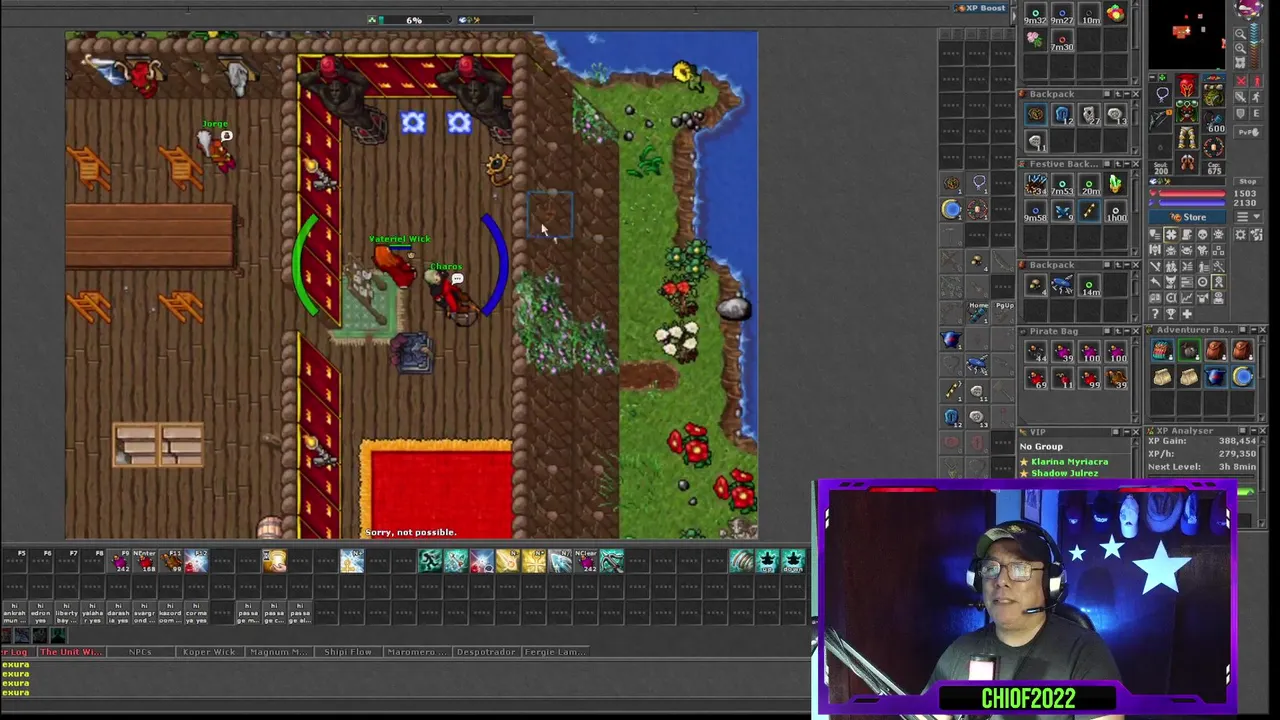Minimize the XP Analyser panel

[1254, 430]
